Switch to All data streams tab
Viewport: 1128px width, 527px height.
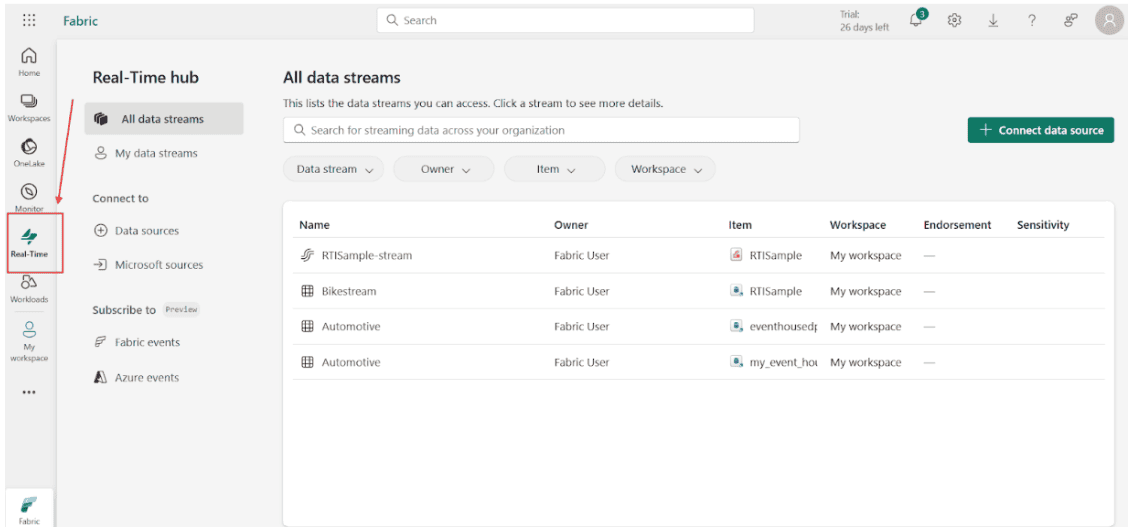pos(162,119)
